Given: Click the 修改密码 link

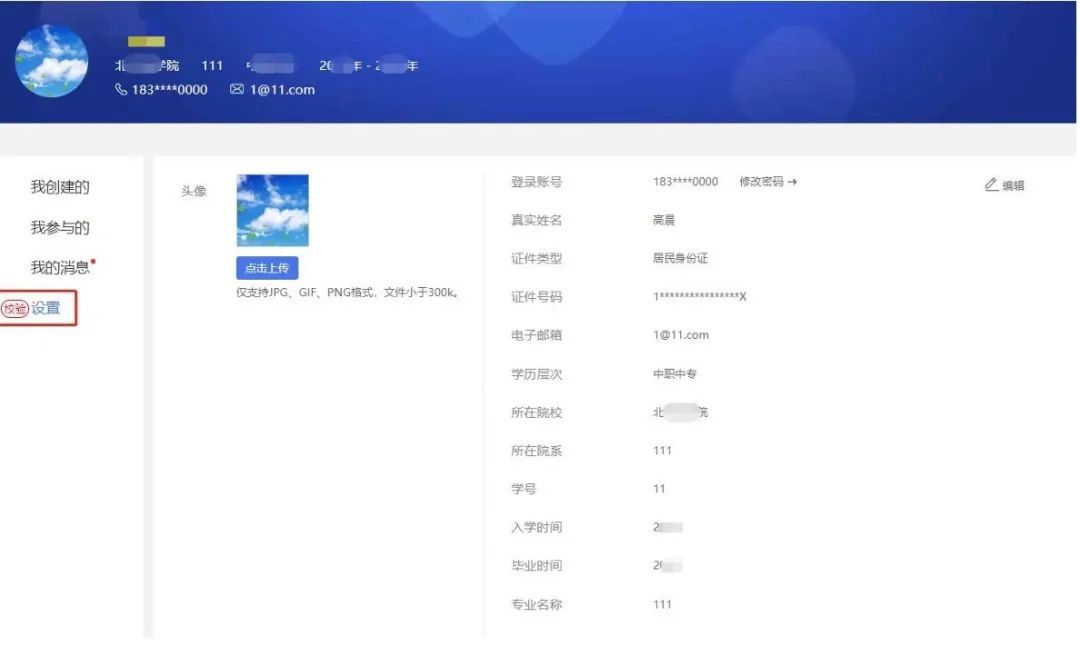Looking at the screenshot, I should point(761,182).
